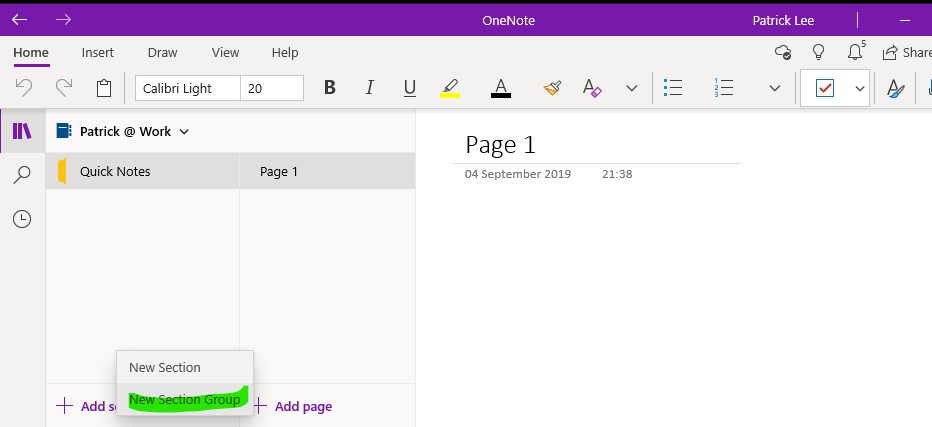Click the Add page button
The image size is (932, 427).
click(x=292, y=406)
